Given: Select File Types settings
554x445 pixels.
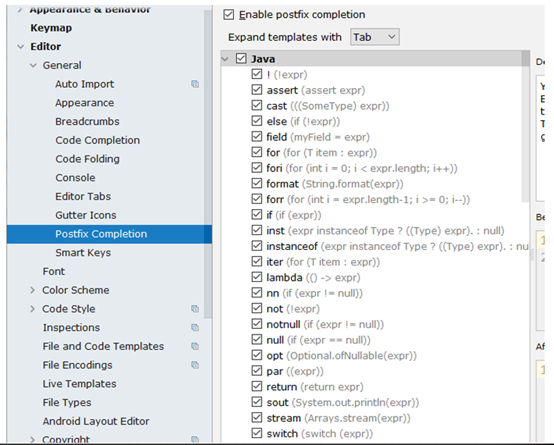Looking at the screenshot, I should point(67,403).
